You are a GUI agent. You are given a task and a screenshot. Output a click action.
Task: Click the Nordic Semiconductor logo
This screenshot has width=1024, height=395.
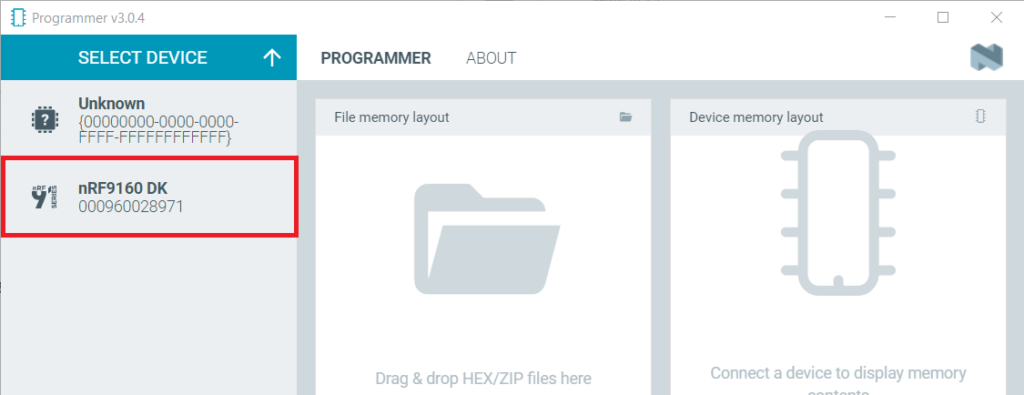(986, 57)
